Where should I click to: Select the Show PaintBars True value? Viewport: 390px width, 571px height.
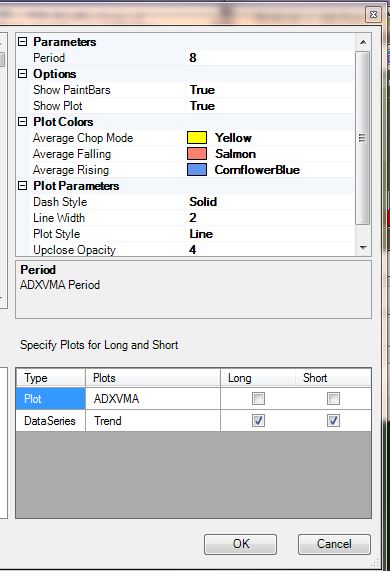tap(269, 90)
